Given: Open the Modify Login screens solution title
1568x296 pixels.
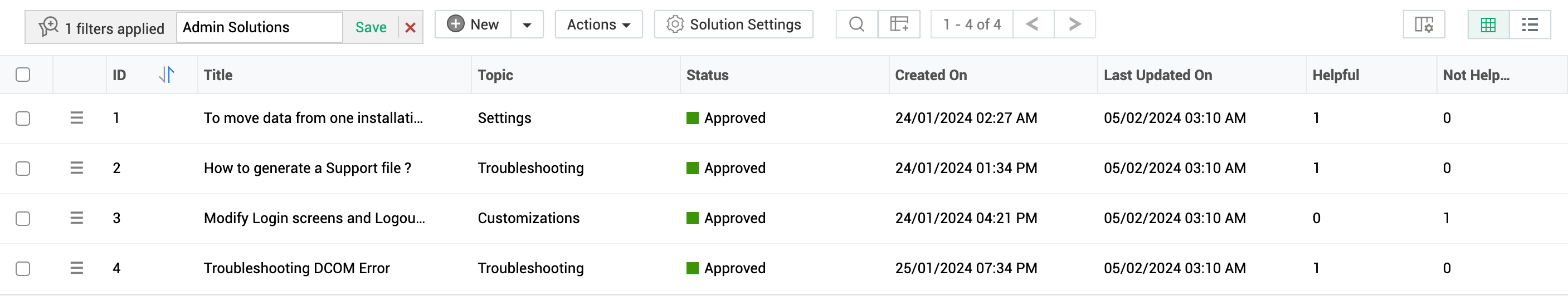Looking at the screenshot, I should [314, 218].
